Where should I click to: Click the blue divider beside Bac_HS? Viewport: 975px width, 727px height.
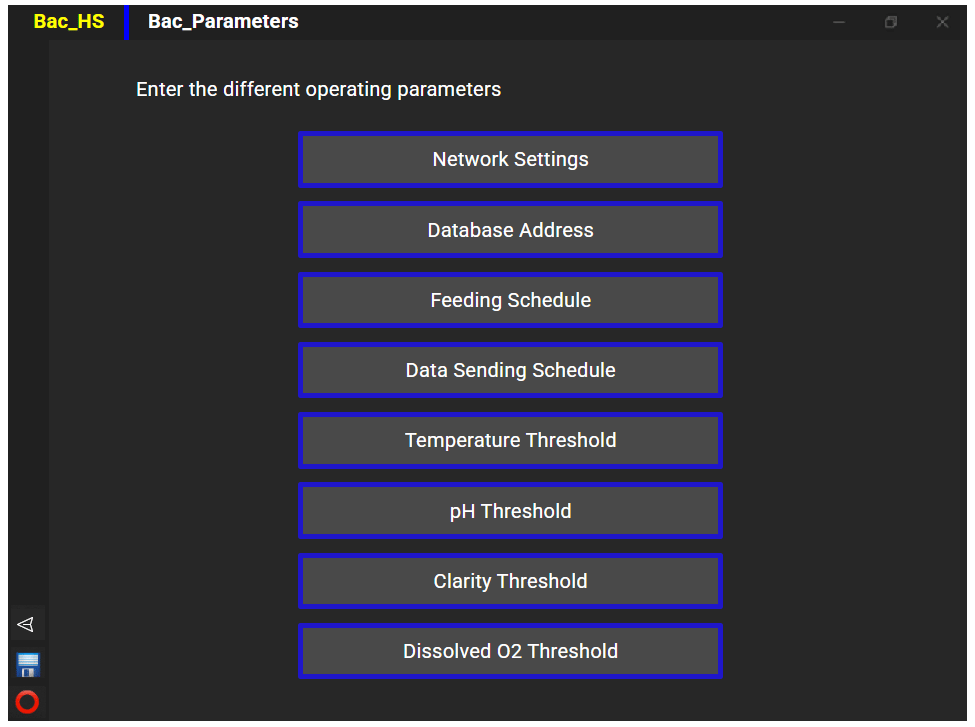(x=126, y=22)
